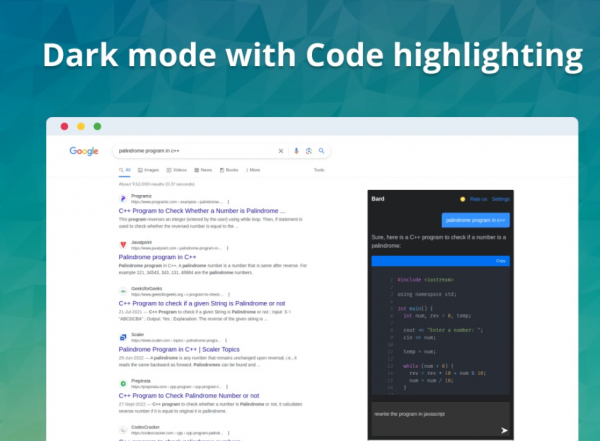Open the three-dot menu beside the PrepInsta result
This screenshot has height=441, width=600.
pos(227,387)
